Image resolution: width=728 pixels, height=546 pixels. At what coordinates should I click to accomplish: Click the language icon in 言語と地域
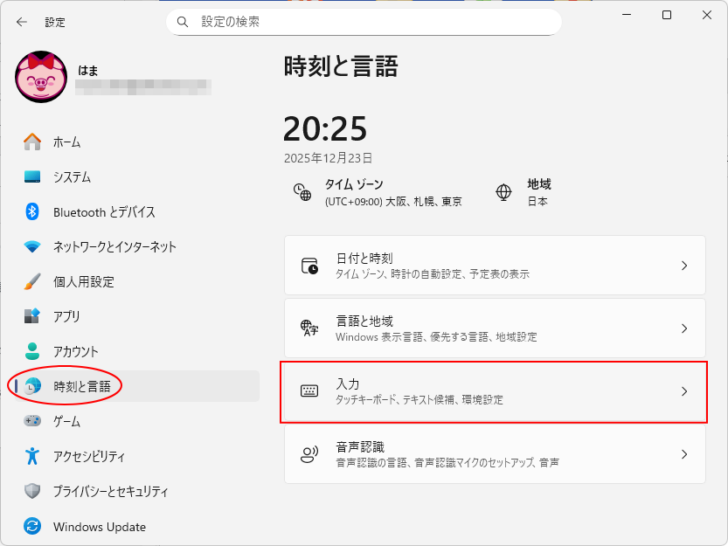point(310,328)
